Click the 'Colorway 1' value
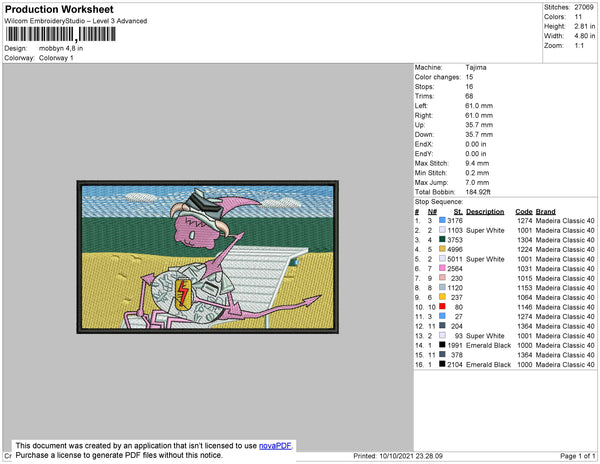Screen dimensions: 600x464 [56, 58]
